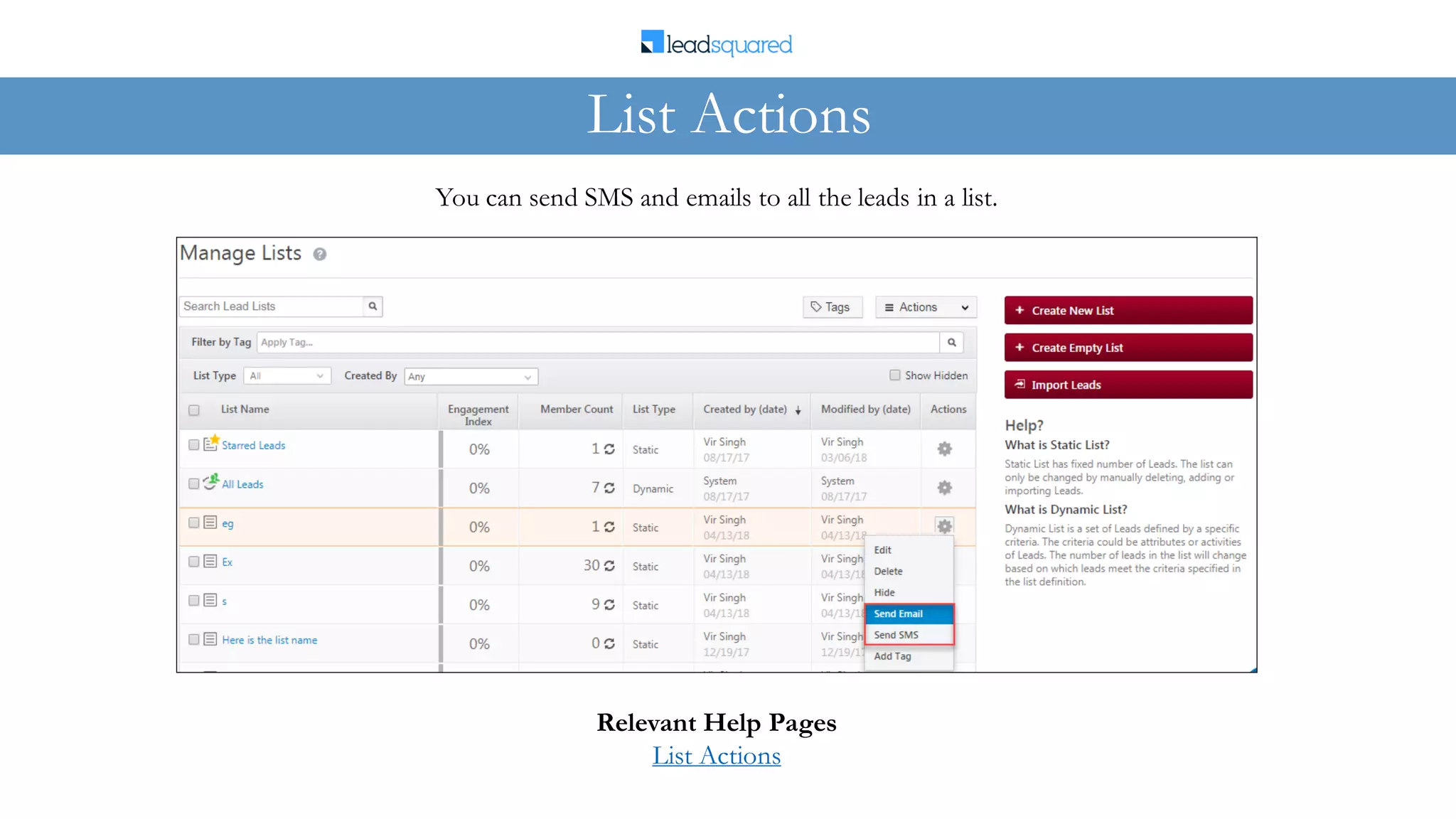Click the leadsquared logo
The image size is (1456, 819).
[717, 43]
